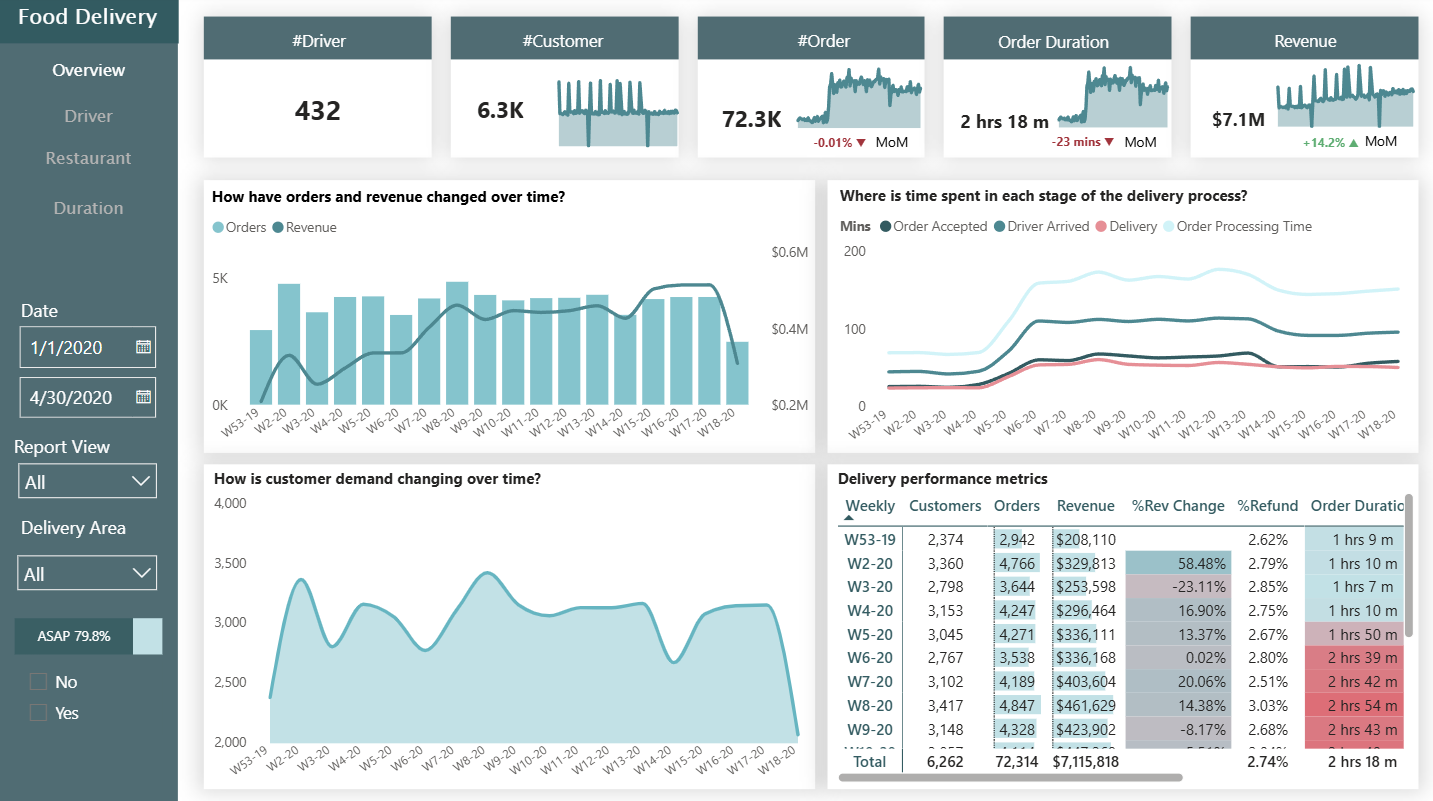Screen dimensions: 1433x801
Task: Click the table's vertical scrollbar
Action: click(x=1408, y=565)
